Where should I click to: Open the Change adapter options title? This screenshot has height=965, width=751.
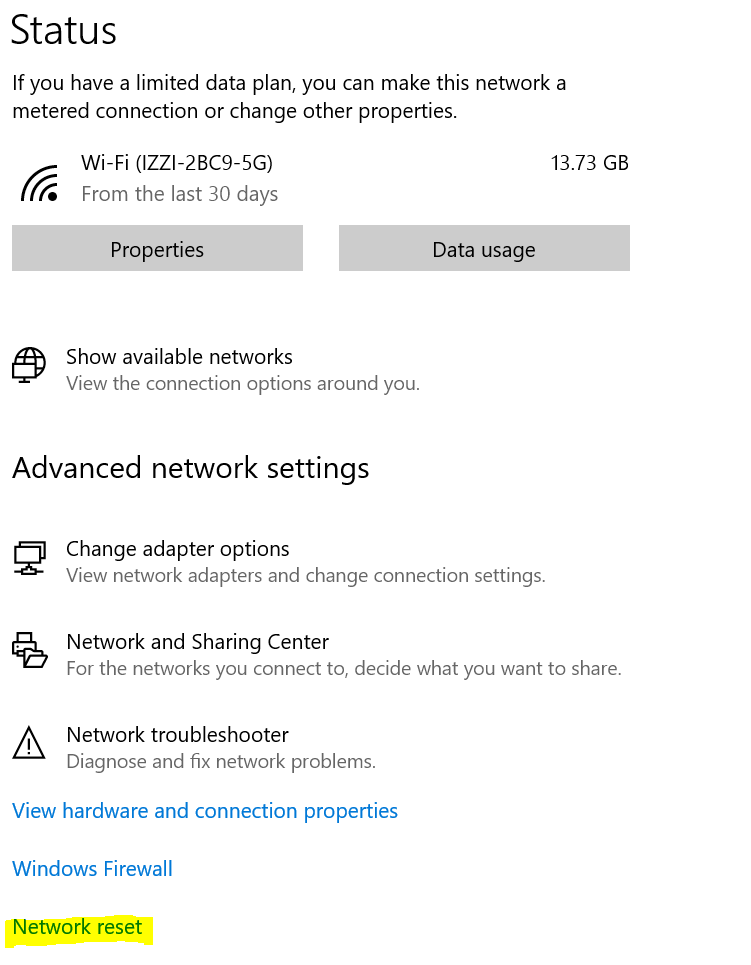click(177, 549)
